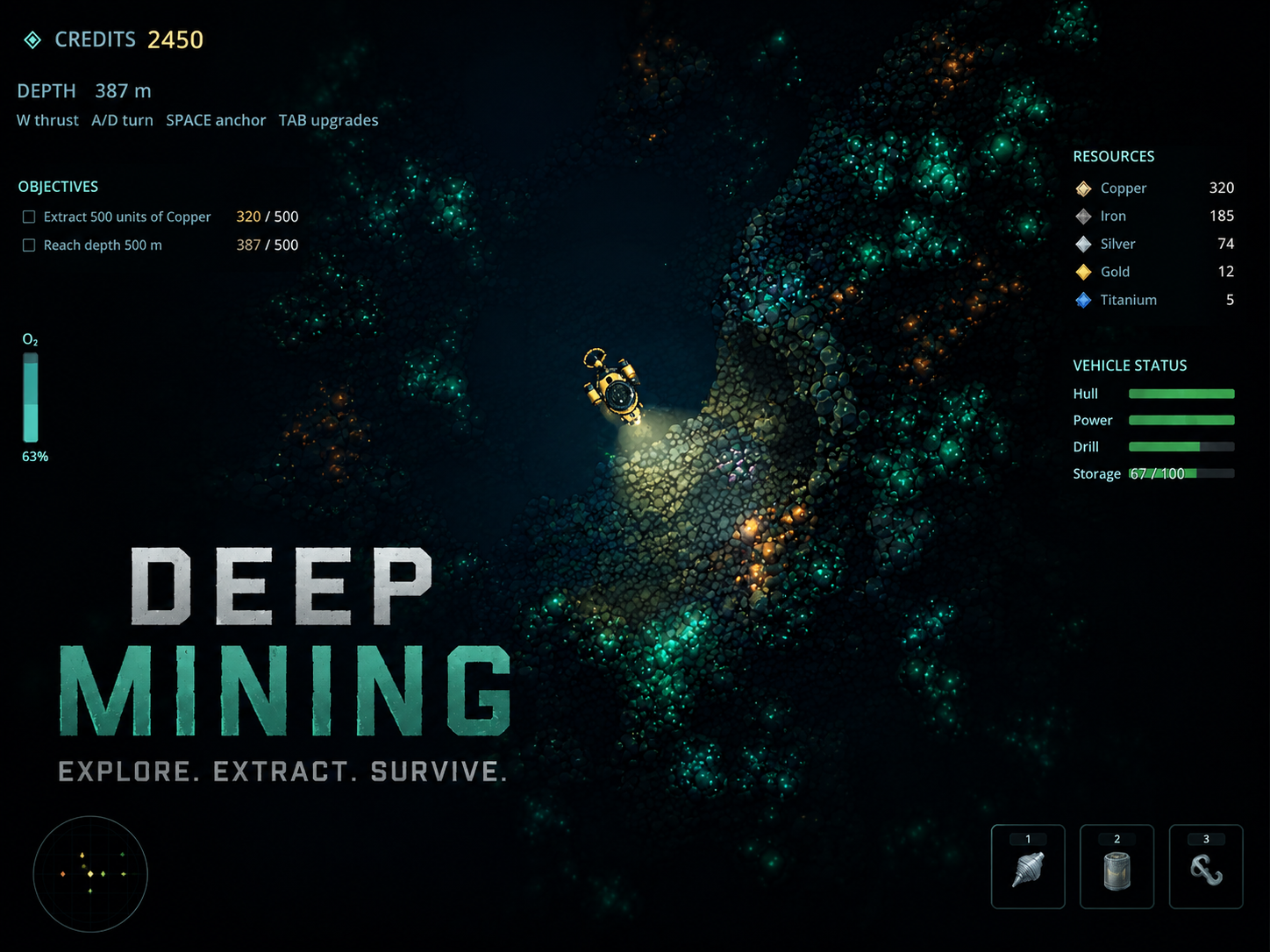Click the Storage 67 / 100 bar
1270x952 pixels.
(x=1181, y=473)
